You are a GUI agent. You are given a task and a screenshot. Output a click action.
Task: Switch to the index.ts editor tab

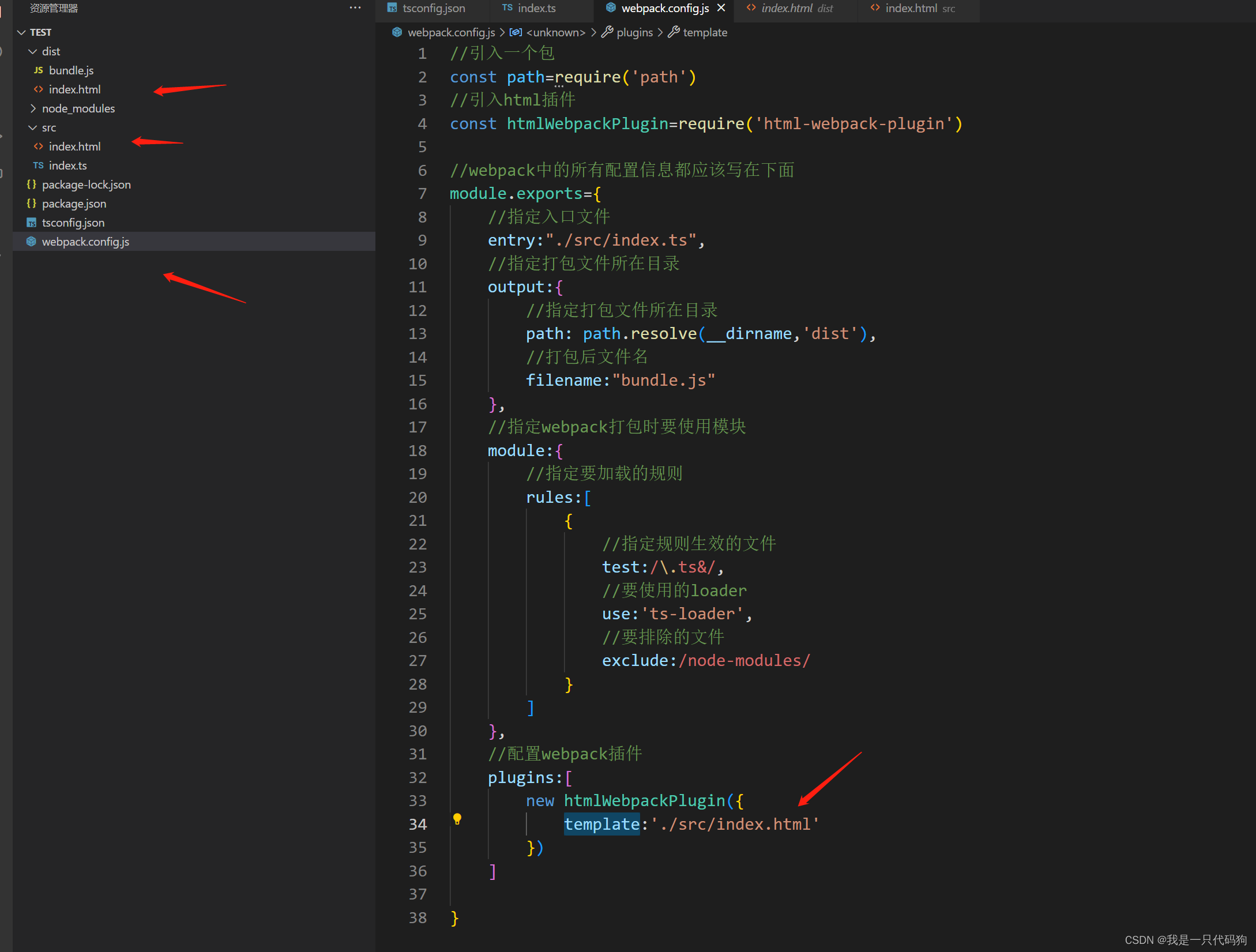536,8
